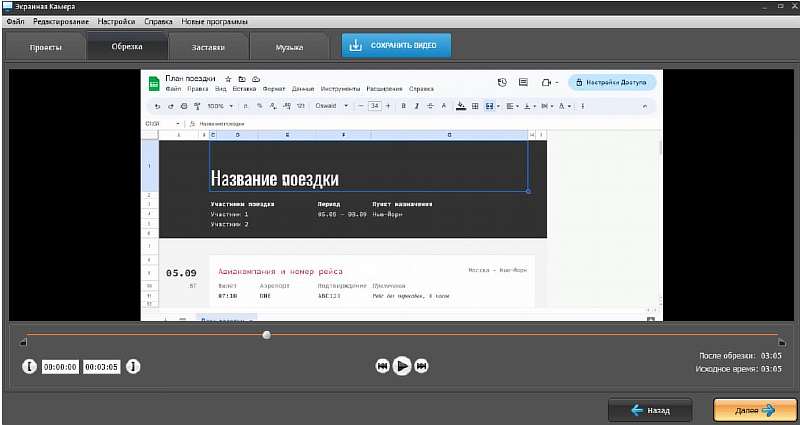Play the video preview
Image resolution: width=800 pixels, height=425 pixels.
pyautogui.click(x=401, y=366)
